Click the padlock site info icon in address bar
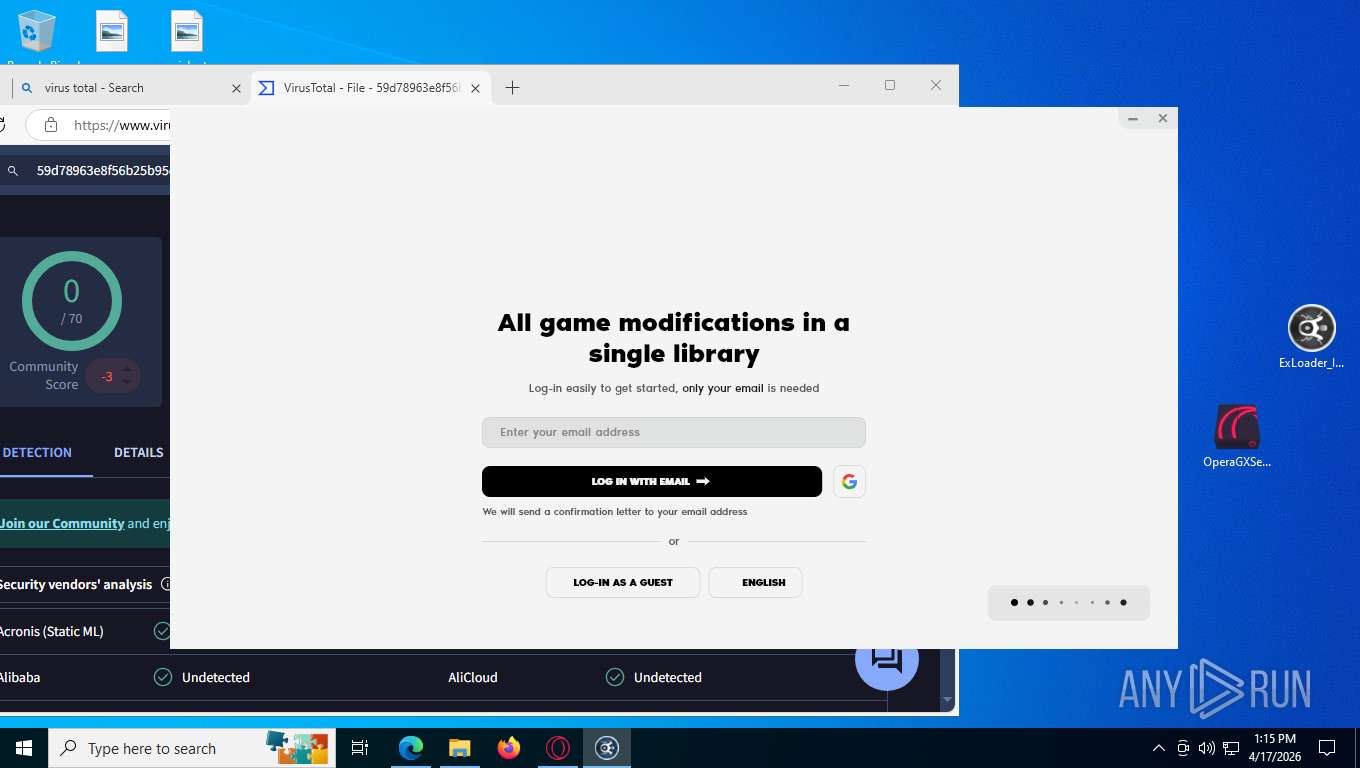Screen dimensions: 1360x768 pyautogui.click(x=51, y=125)
